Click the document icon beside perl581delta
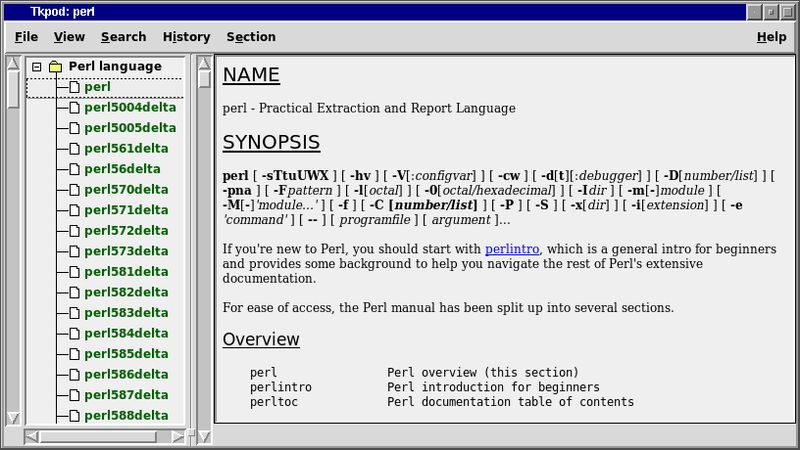This screenshot has height=450, width=800. click(x=74, y=271)
